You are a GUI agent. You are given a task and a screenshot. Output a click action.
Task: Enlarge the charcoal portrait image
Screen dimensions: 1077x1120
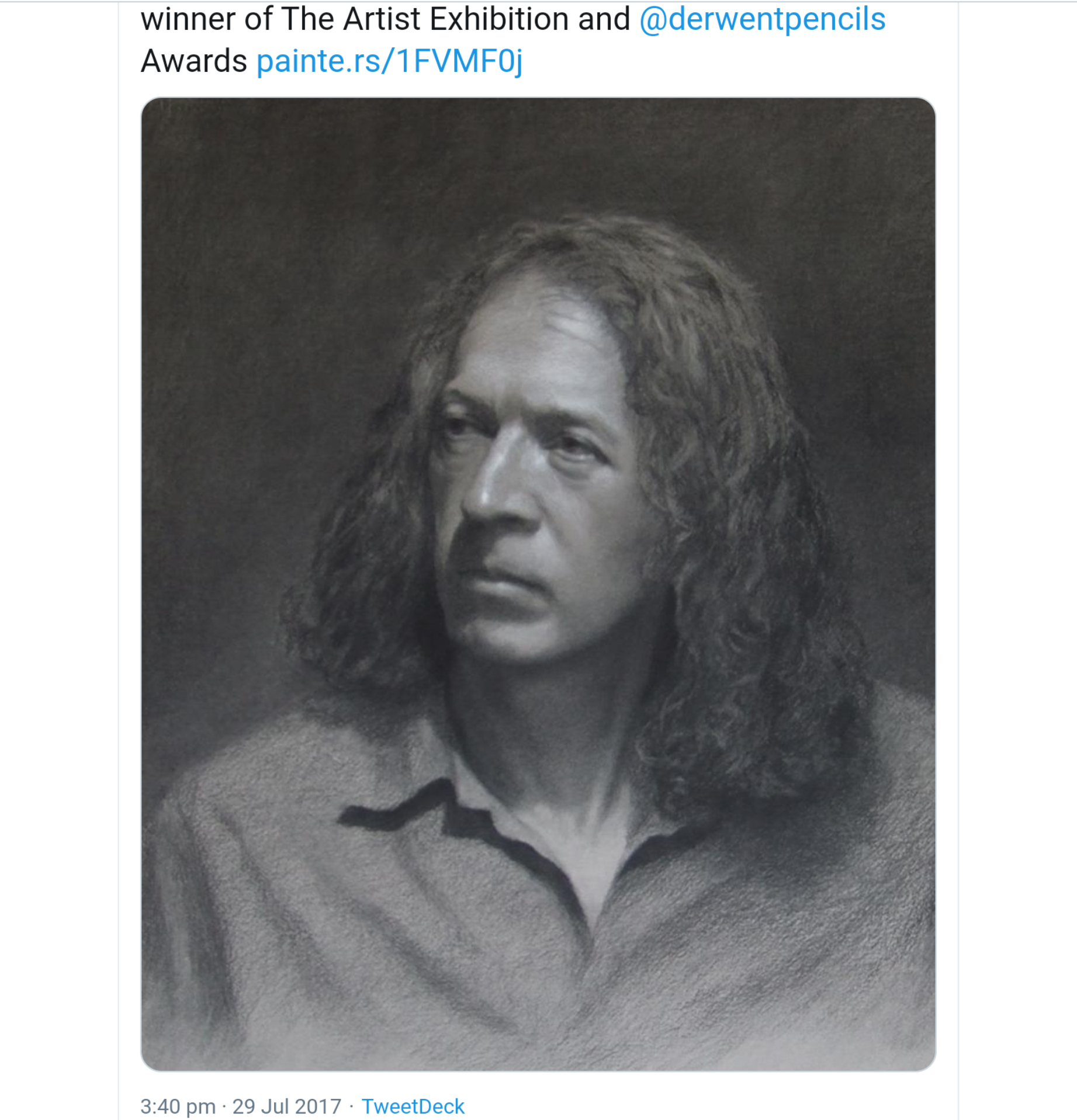coord(538,584)
